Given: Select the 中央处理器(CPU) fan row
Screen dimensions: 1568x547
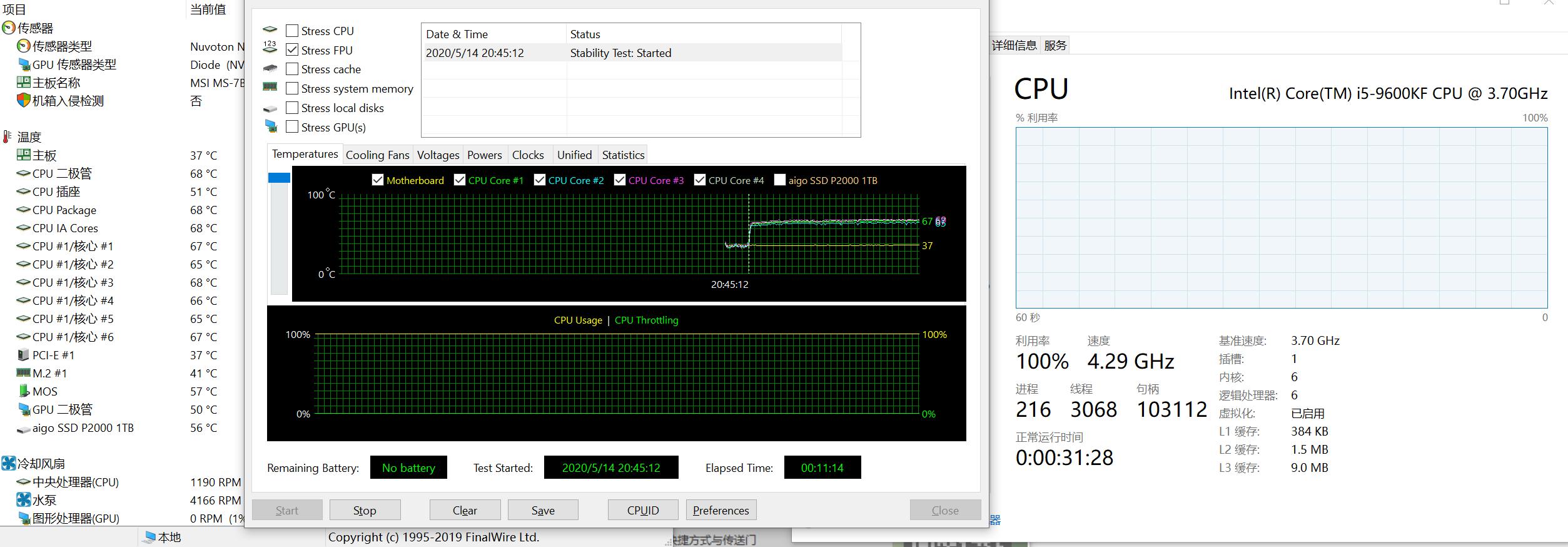Looking at the screenshot, I should (x=122, y=482).
